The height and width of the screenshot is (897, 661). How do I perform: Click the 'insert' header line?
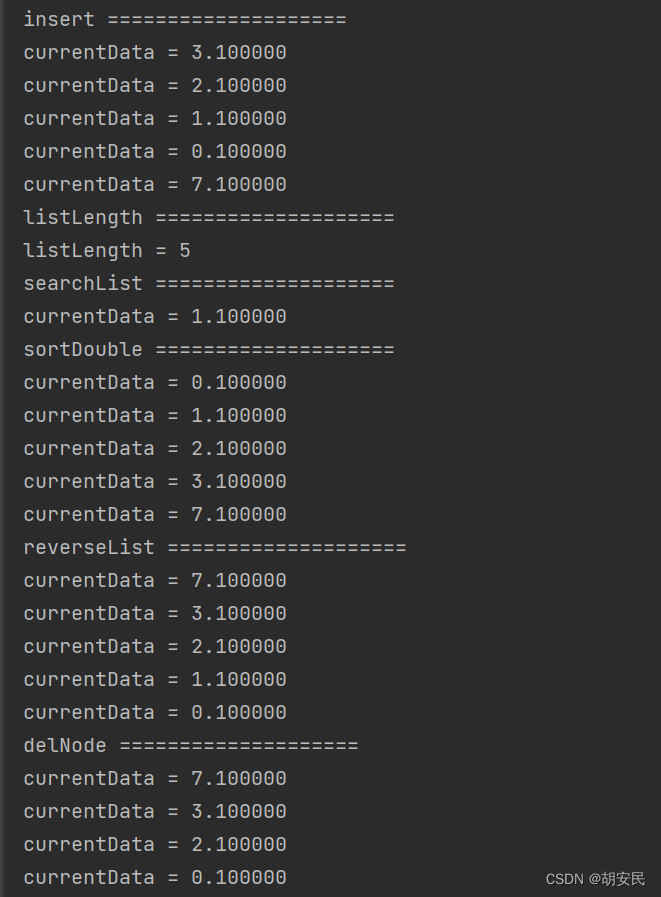[184, 19]
